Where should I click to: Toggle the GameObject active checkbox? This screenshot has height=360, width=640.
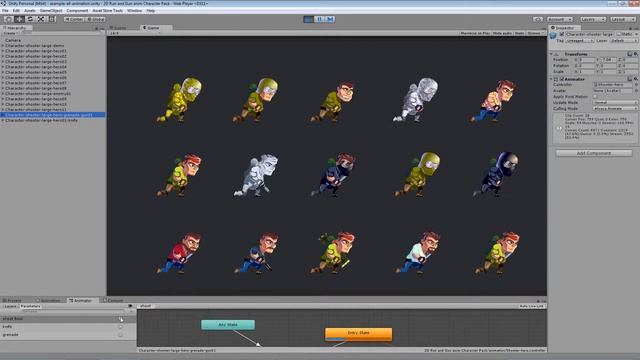[562, 35]
